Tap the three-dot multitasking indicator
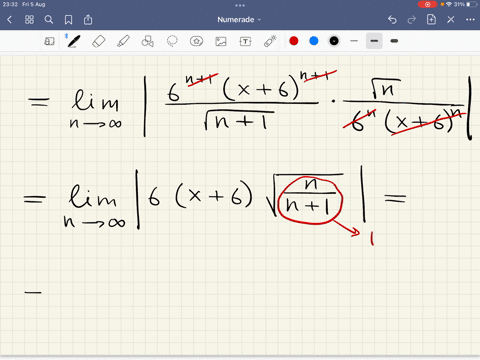480x360 pixels. (240, 5)
